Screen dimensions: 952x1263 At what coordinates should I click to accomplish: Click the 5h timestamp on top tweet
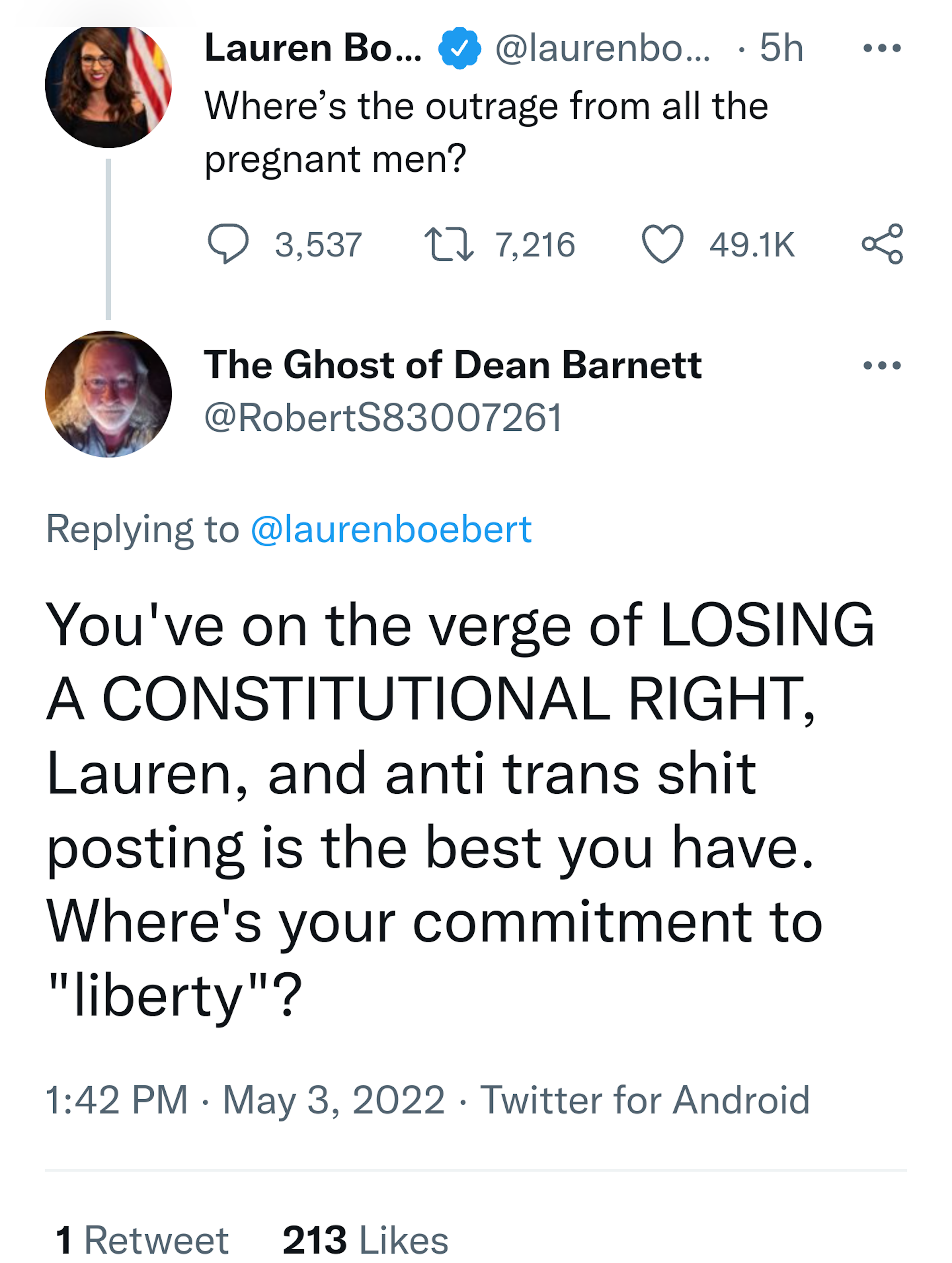pos(781,48)
